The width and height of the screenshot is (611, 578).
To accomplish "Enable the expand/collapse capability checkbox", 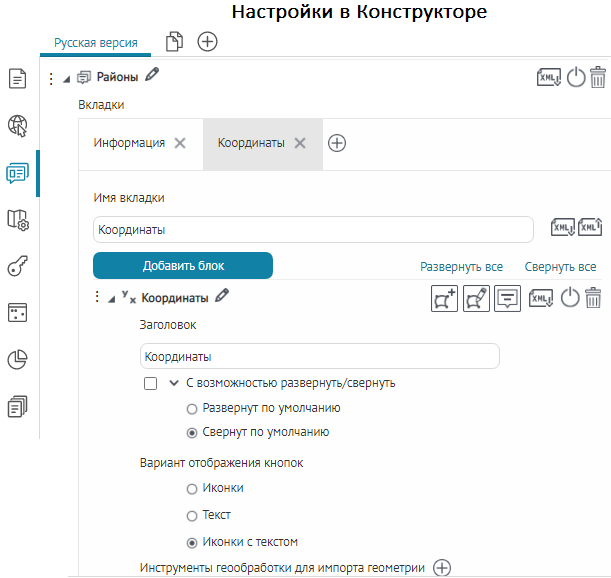I will click(151, 383).
